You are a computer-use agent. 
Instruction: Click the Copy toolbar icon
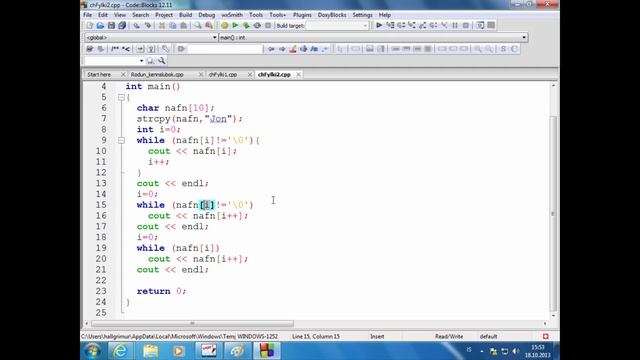pyautogui.click(x=173, y=25)
